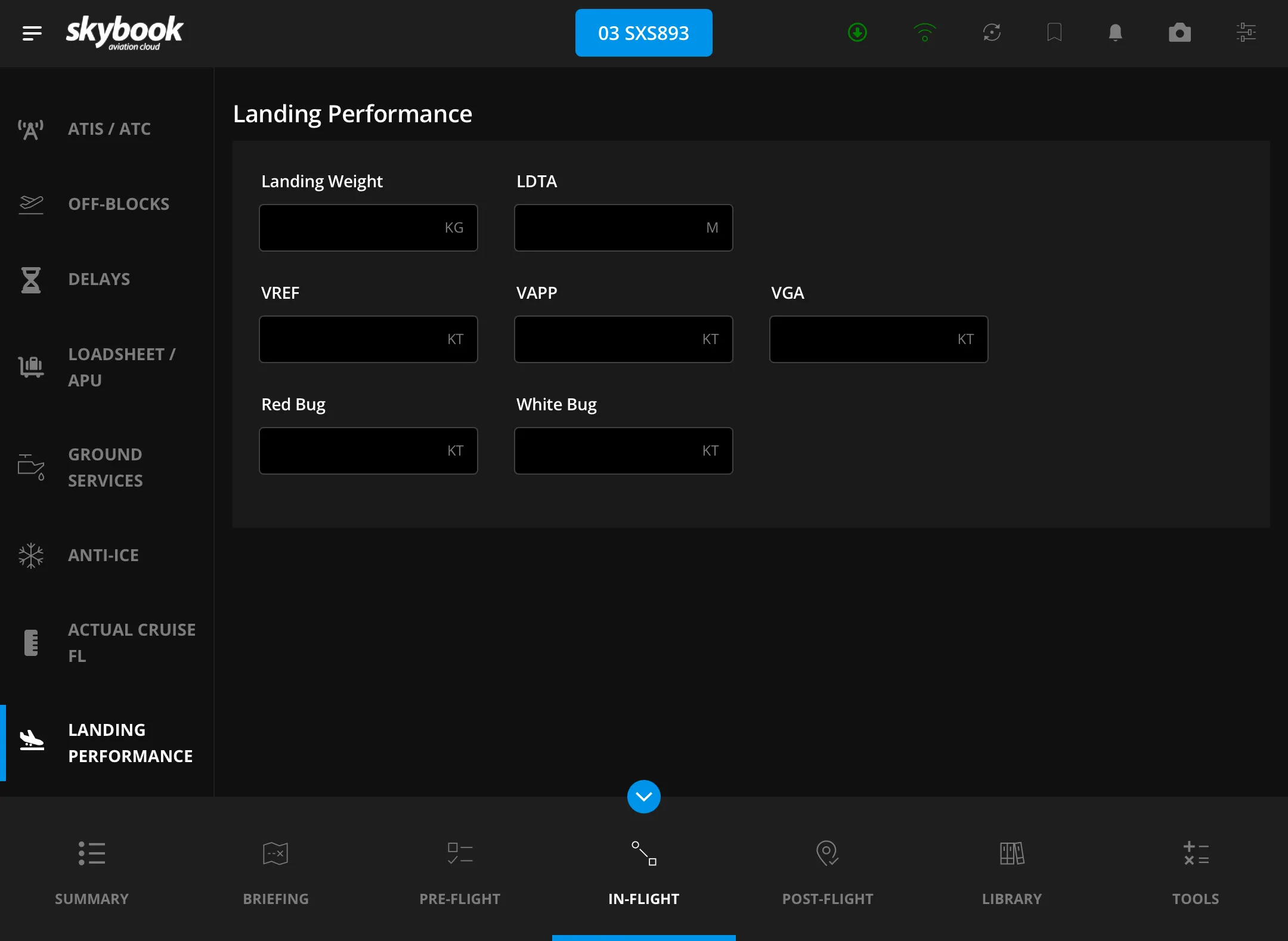Screen dimensions: 1288x941
Task: Open the hamburger menu icon
Action: [x=32, y=33]
